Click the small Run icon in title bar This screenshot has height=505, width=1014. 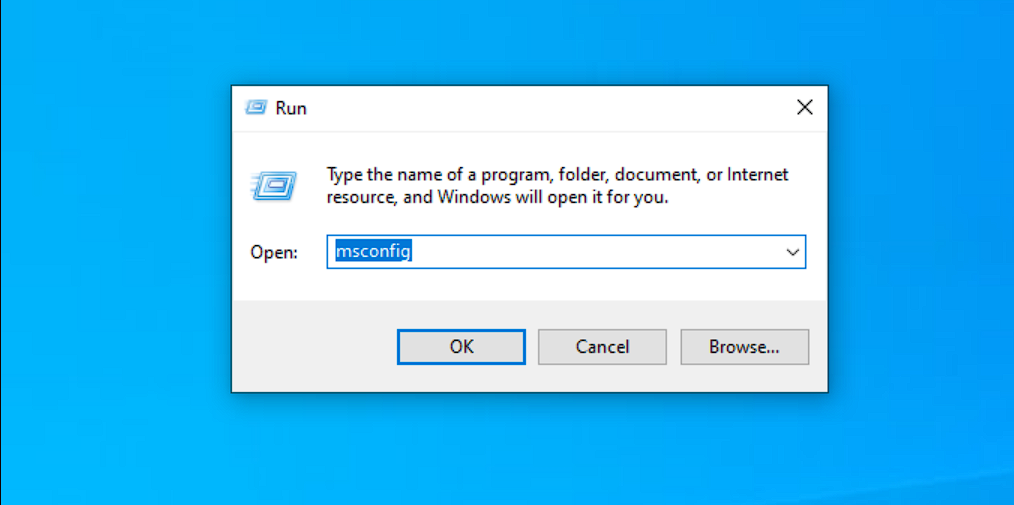(x=256, y=108)
